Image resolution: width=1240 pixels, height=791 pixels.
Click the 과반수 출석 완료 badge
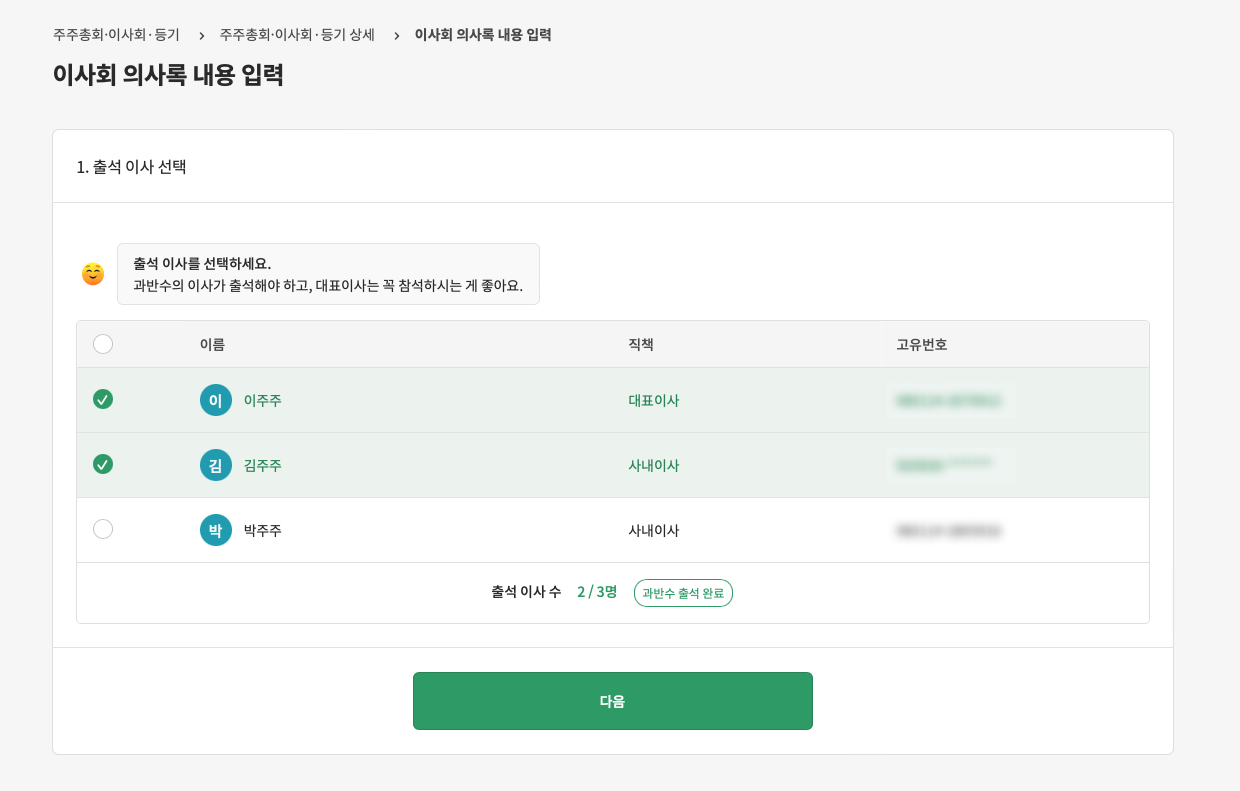(683, 593)
